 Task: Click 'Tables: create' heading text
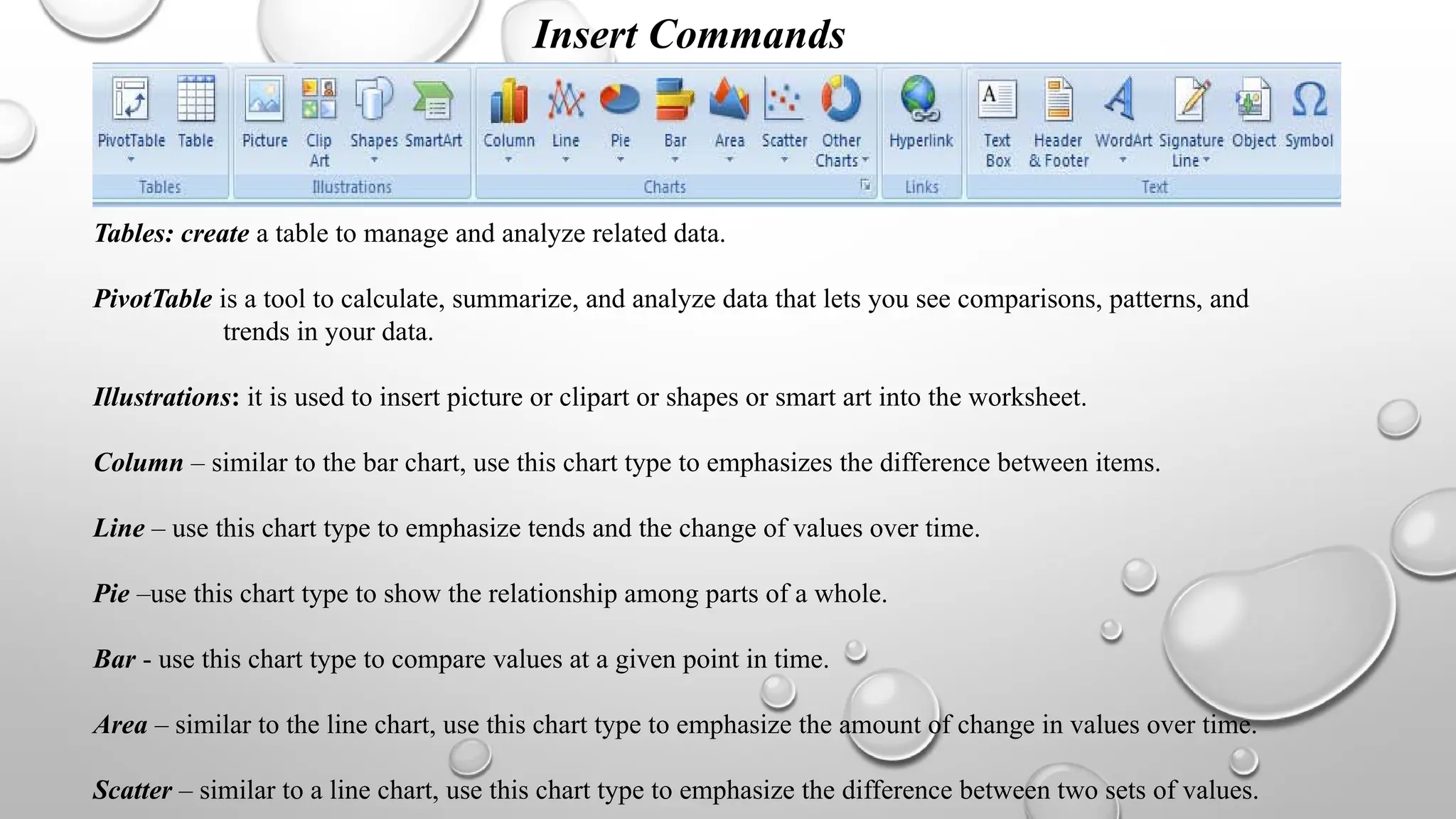[171, 234]
